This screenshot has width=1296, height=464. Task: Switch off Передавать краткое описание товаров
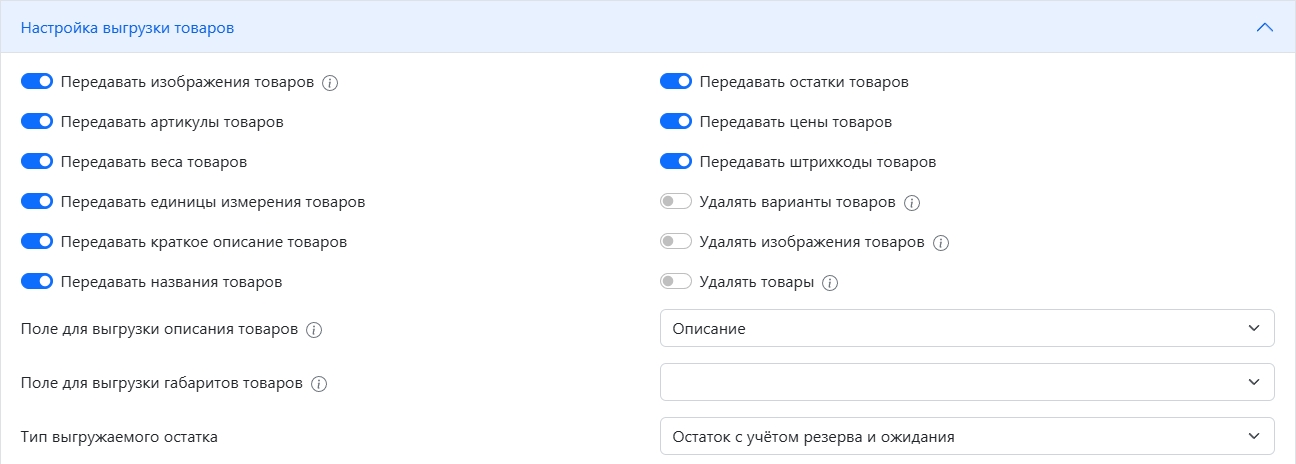pos(37,242)
